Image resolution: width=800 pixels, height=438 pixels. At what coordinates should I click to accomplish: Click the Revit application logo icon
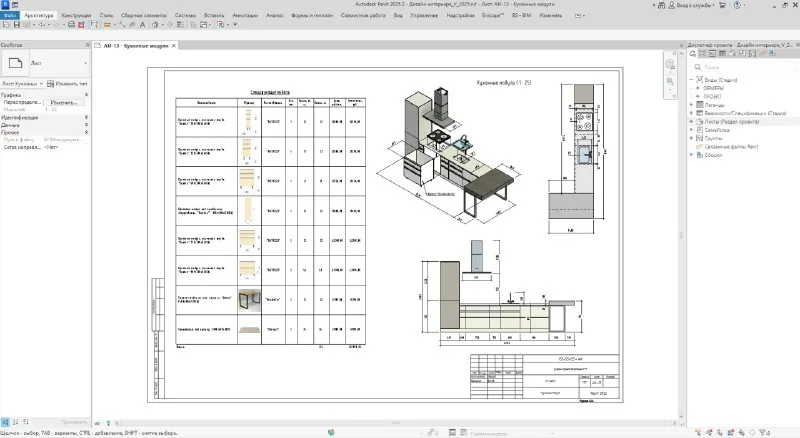point(5,5)
